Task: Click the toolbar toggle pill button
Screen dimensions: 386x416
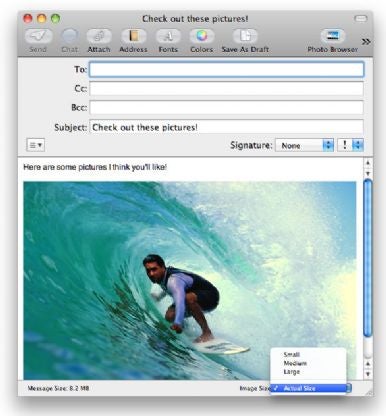Action: click(360, 18)
